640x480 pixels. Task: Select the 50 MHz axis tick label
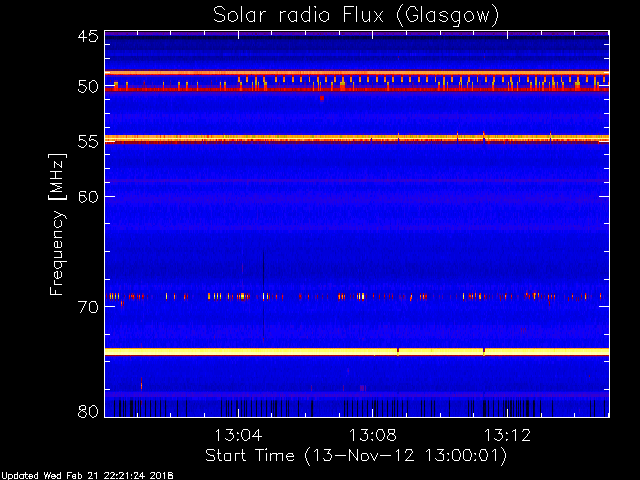coord(88,87)
